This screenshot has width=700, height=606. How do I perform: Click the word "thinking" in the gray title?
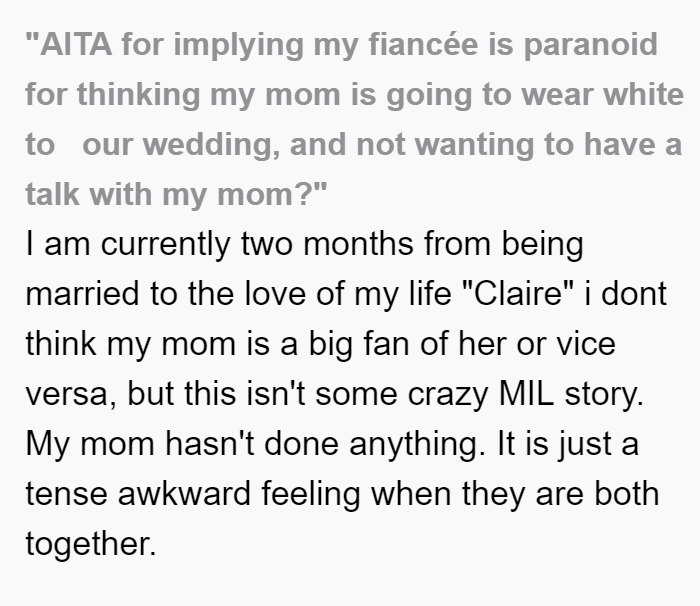click(138, 96)
